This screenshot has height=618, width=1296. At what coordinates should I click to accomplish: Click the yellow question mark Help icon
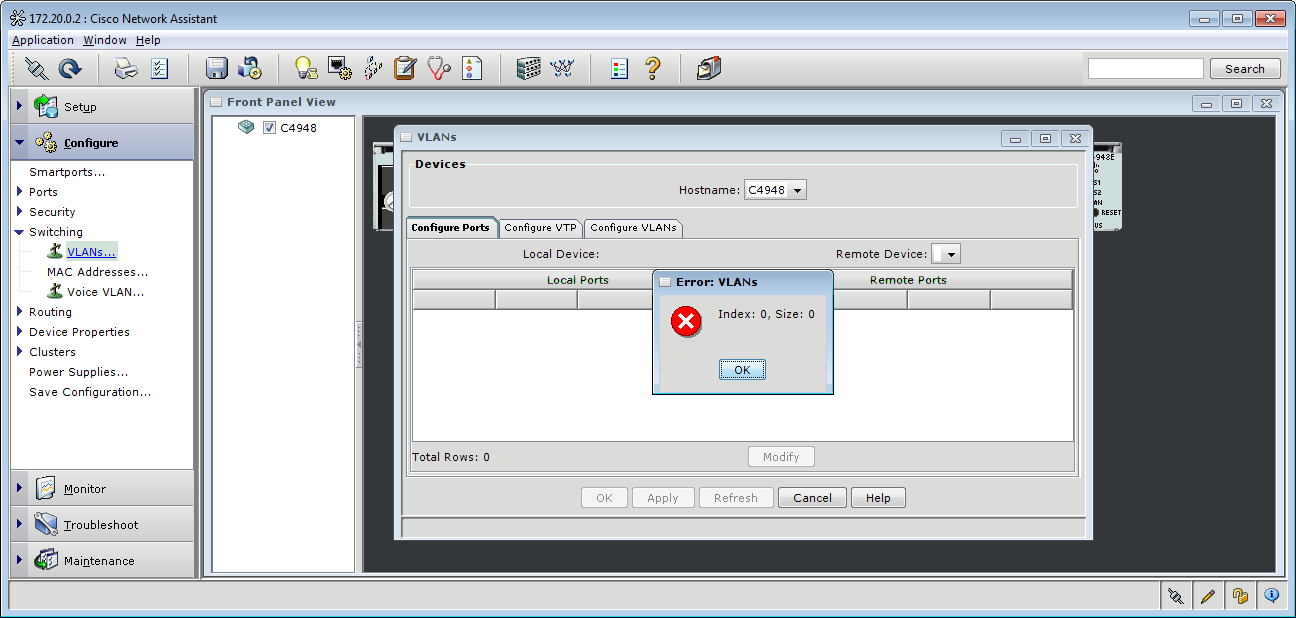[652, 68]
